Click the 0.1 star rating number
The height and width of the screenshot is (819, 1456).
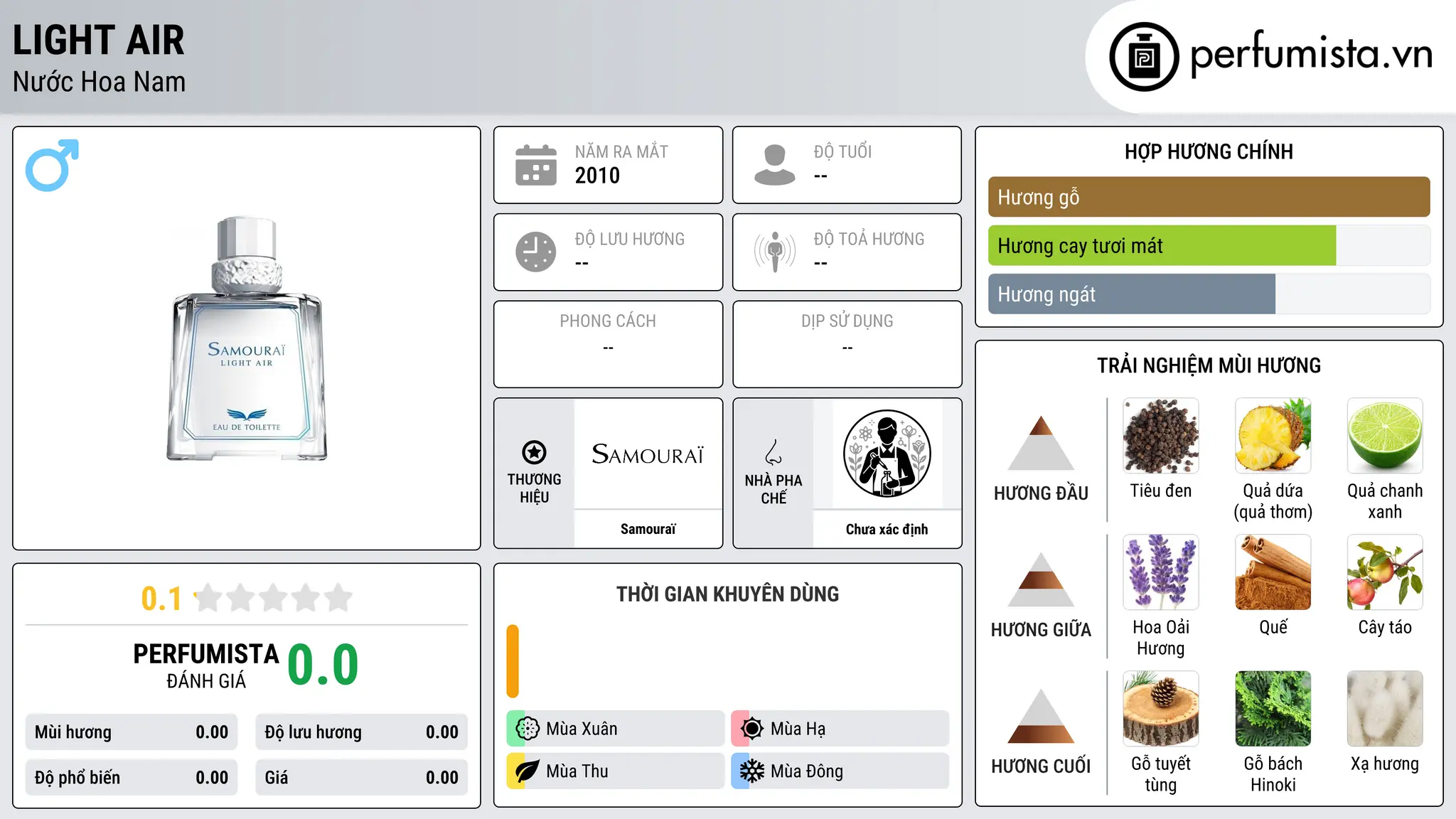pos(161,599)
